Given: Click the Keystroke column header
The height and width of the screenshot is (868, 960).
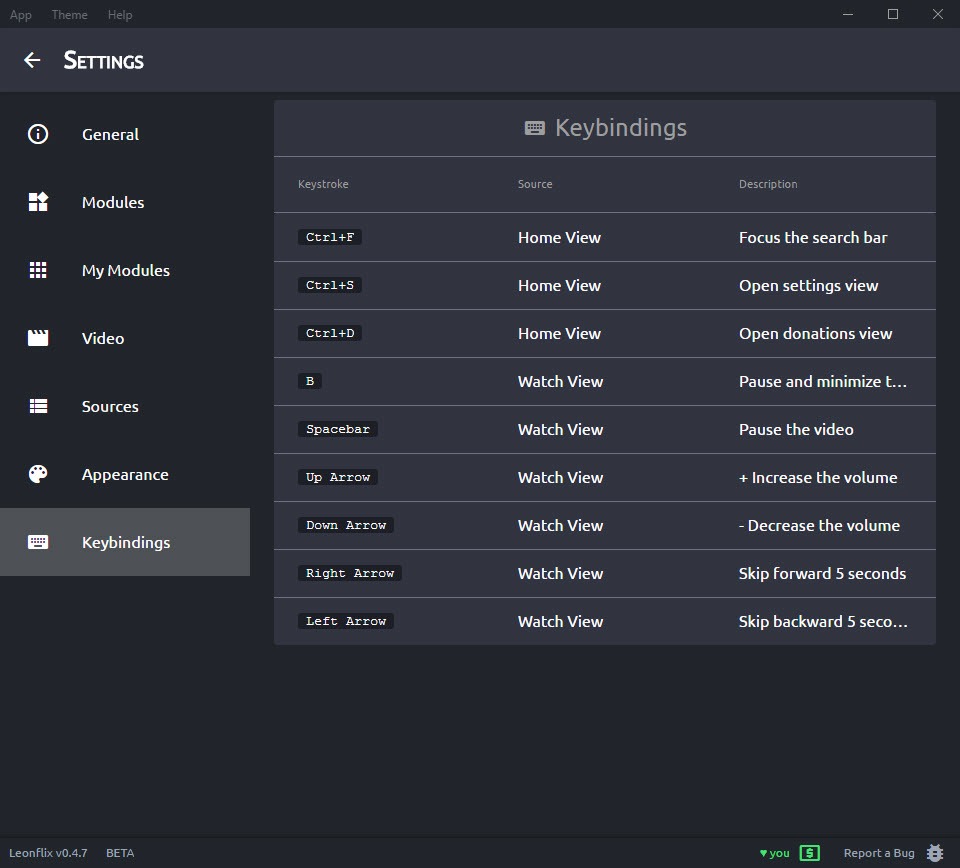Looking at the screenshot, I should pos(323,184).
